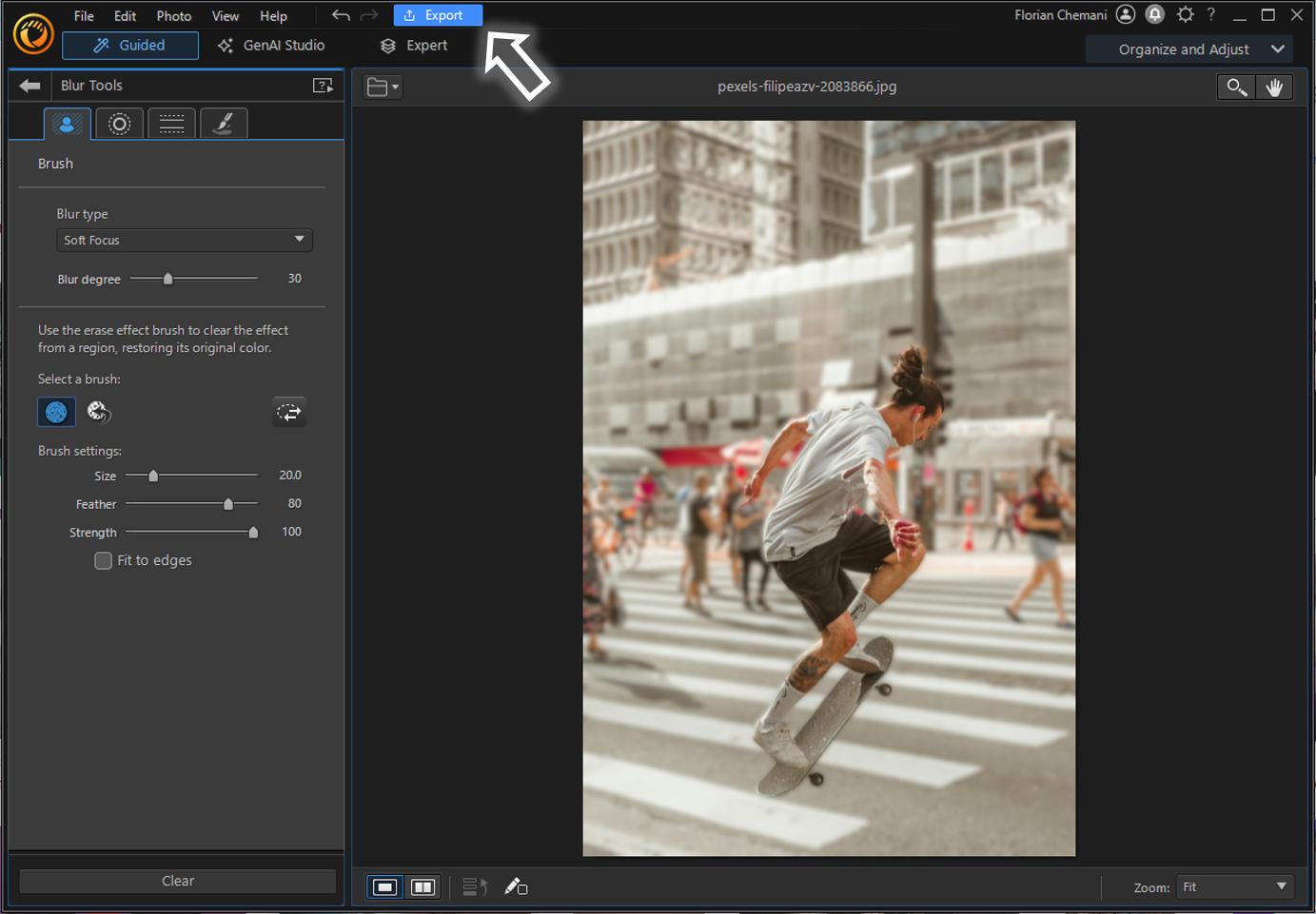Select the erase effect brush
This screenshot has height=914, width=1316.
coord(99,412)
